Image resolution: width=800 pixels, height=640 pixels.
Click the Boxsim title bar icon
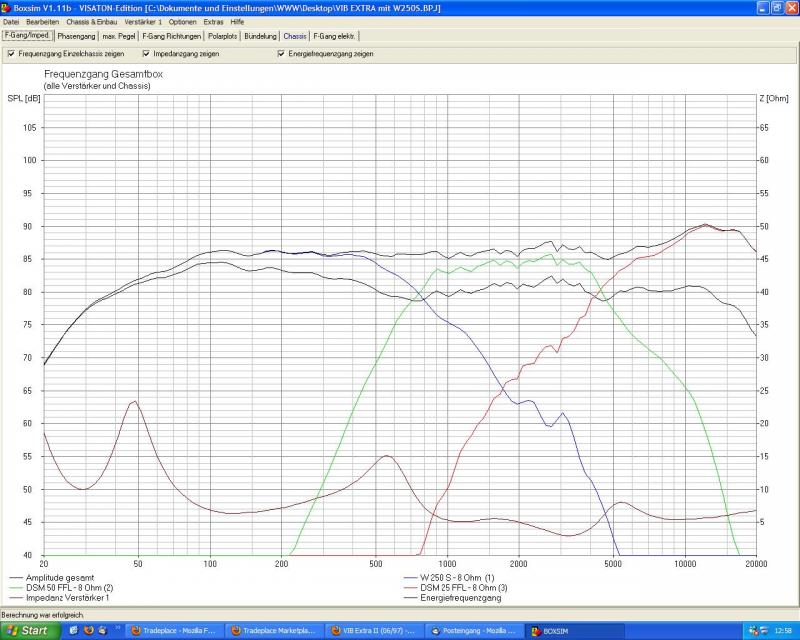pyautogui.click(x=6, y=8)
